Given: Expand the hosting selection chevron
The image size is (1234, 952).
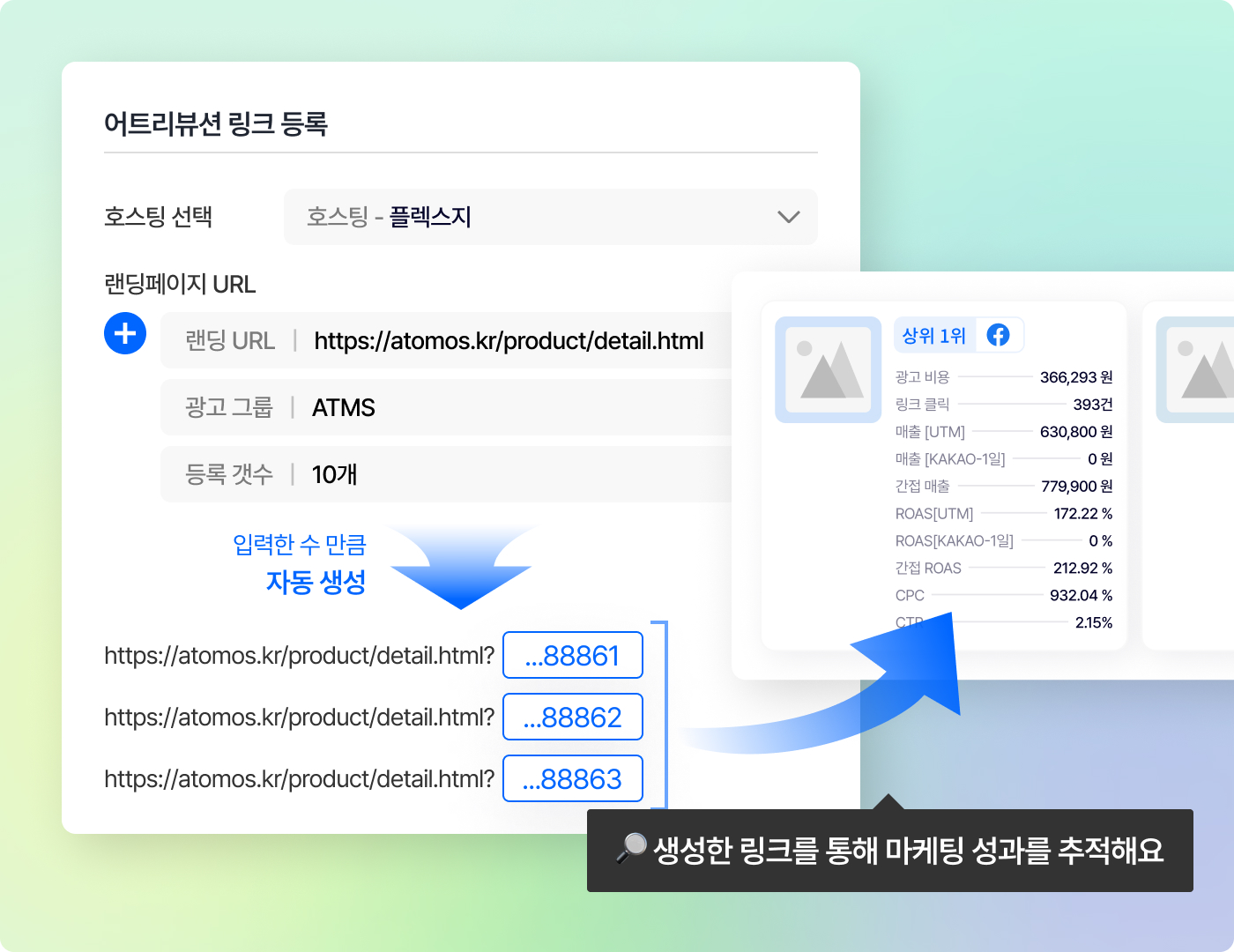Looking at the screenshot, I should pos(789,217).
